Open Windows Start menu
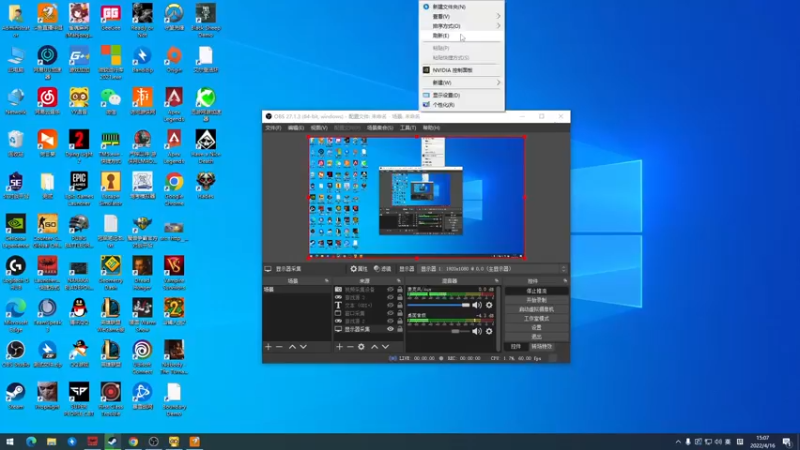This screenshot has height=450, width=800. [10, 442]
